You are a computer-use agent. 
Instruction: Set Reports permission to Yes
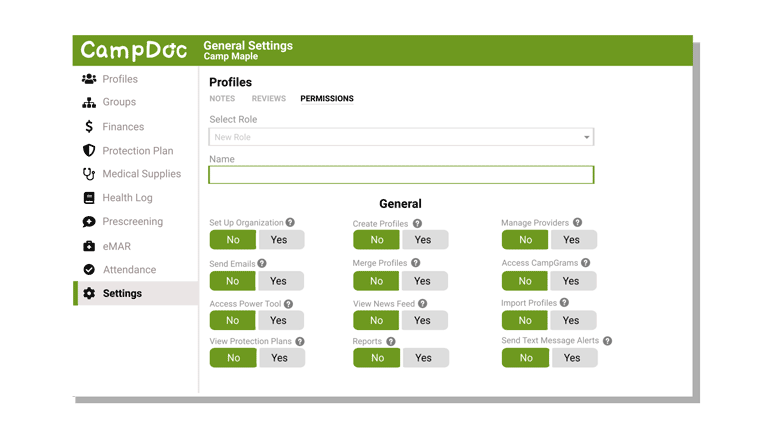pos(425,358)
